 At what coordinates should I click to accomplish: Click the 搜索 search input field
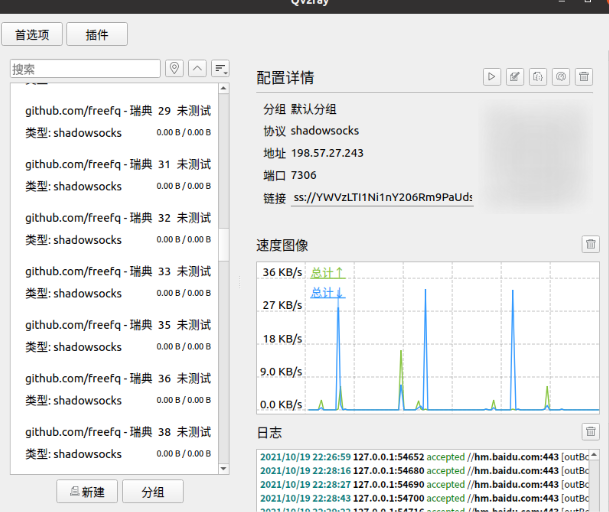[85, 69]
